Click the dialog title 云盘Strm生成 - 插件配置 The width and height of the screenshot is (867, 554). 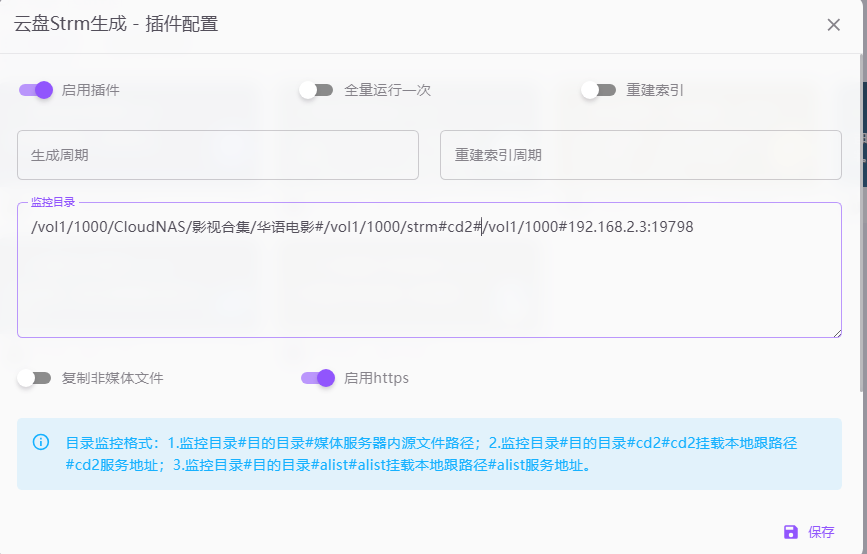116,24
